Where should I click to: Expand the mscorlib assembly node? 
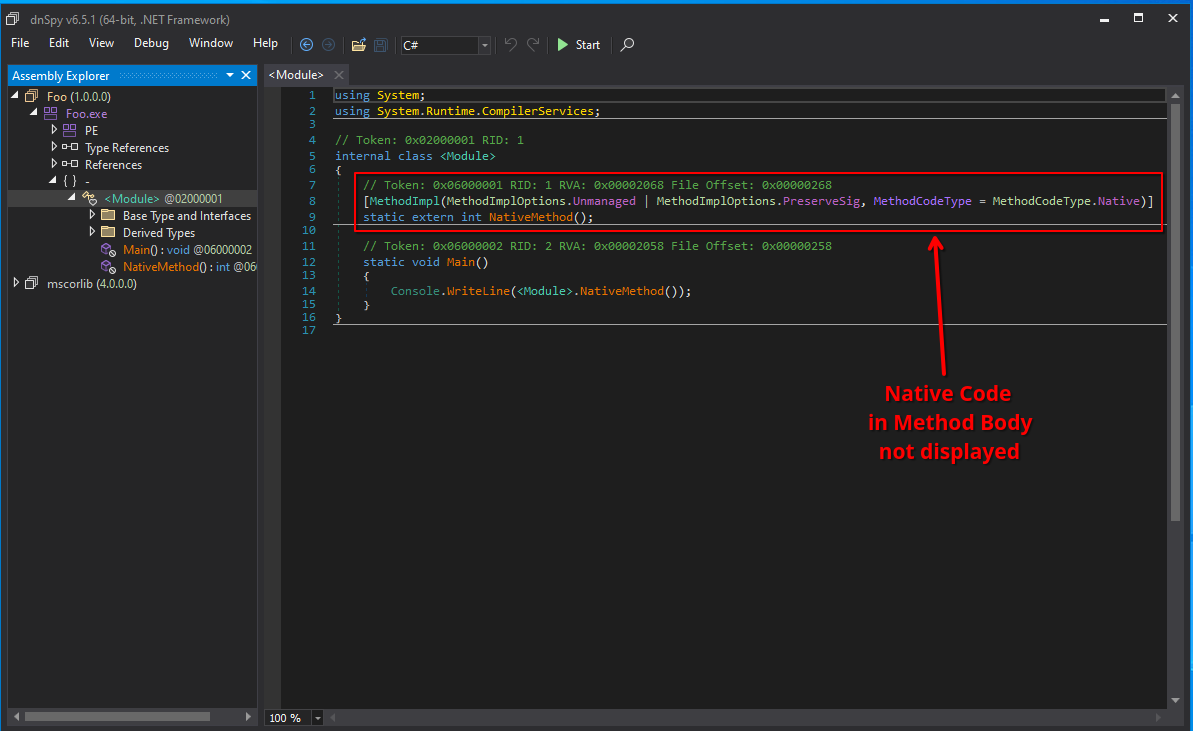17,284
